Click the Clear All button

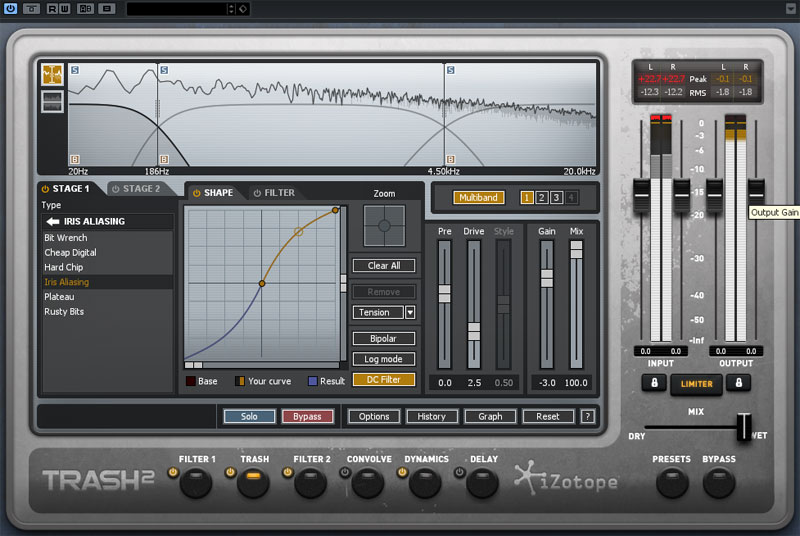(384, 266)
